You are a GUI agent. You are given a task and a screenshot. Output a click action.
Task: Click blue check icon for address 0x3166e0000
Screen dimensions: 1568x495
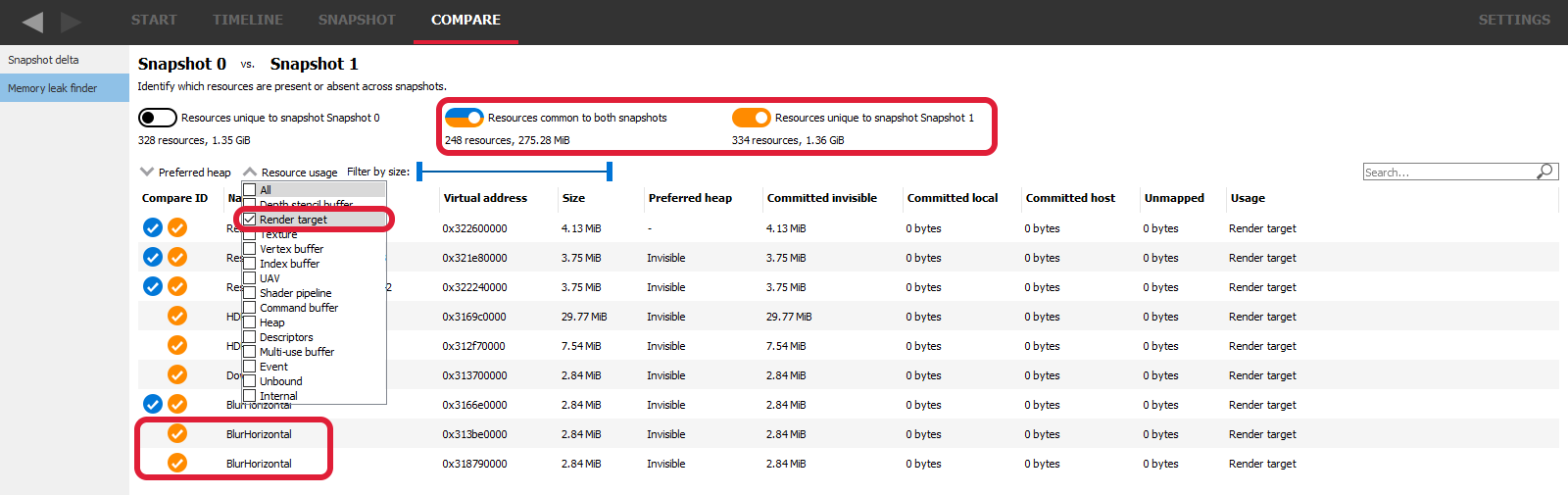click(x=153, y=404)
